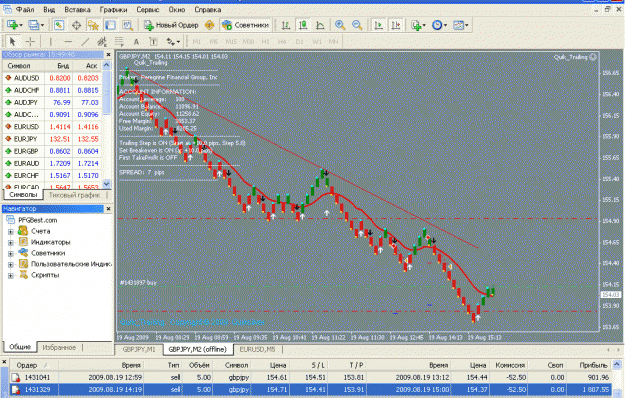Click Quik_Trading smiley icon on chart
The width and height of the screenshot is (625, 398).
[x=593, y=57]
